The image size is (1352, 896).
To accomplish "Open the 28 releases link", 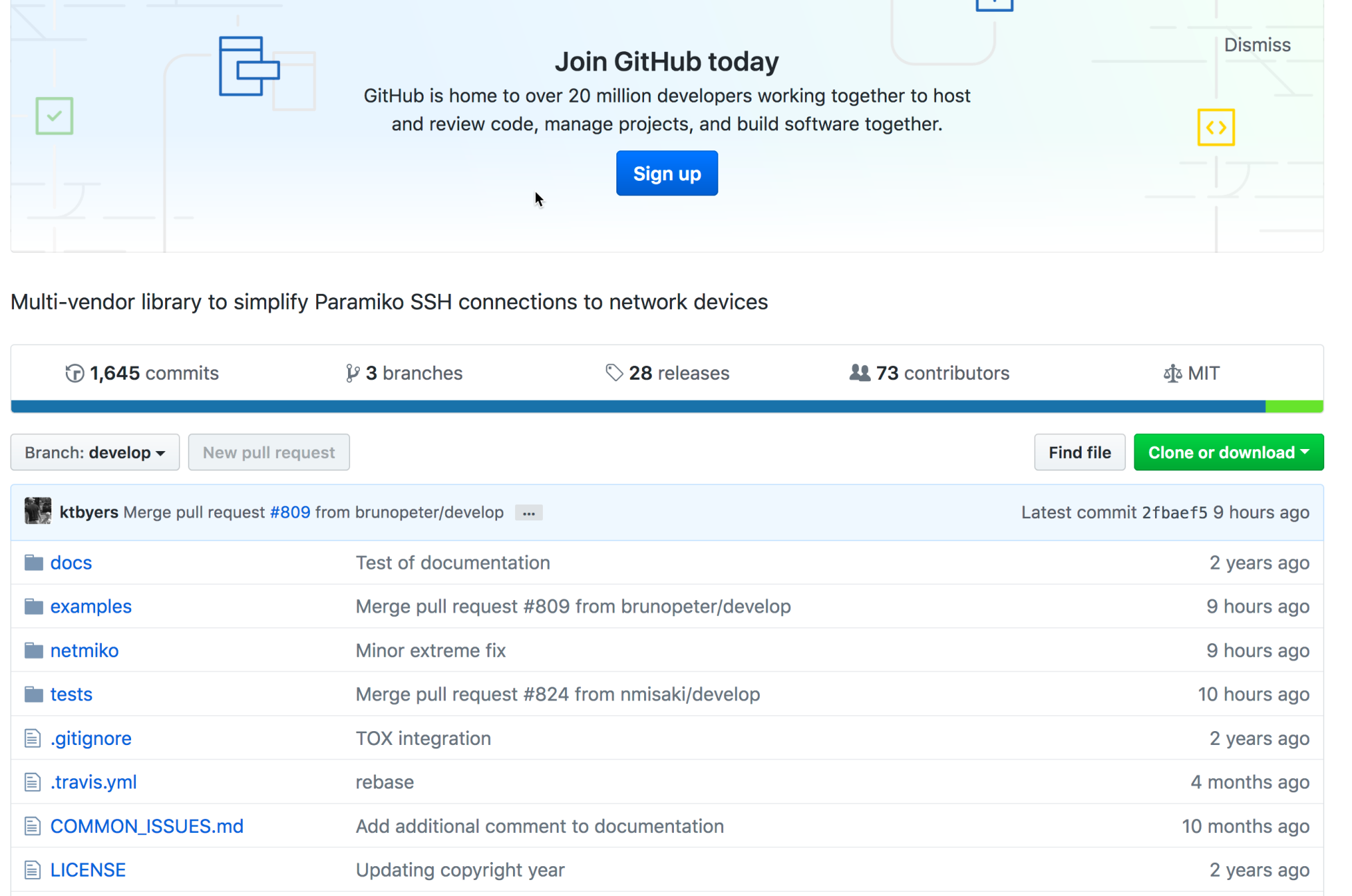I will coord(667,374).
